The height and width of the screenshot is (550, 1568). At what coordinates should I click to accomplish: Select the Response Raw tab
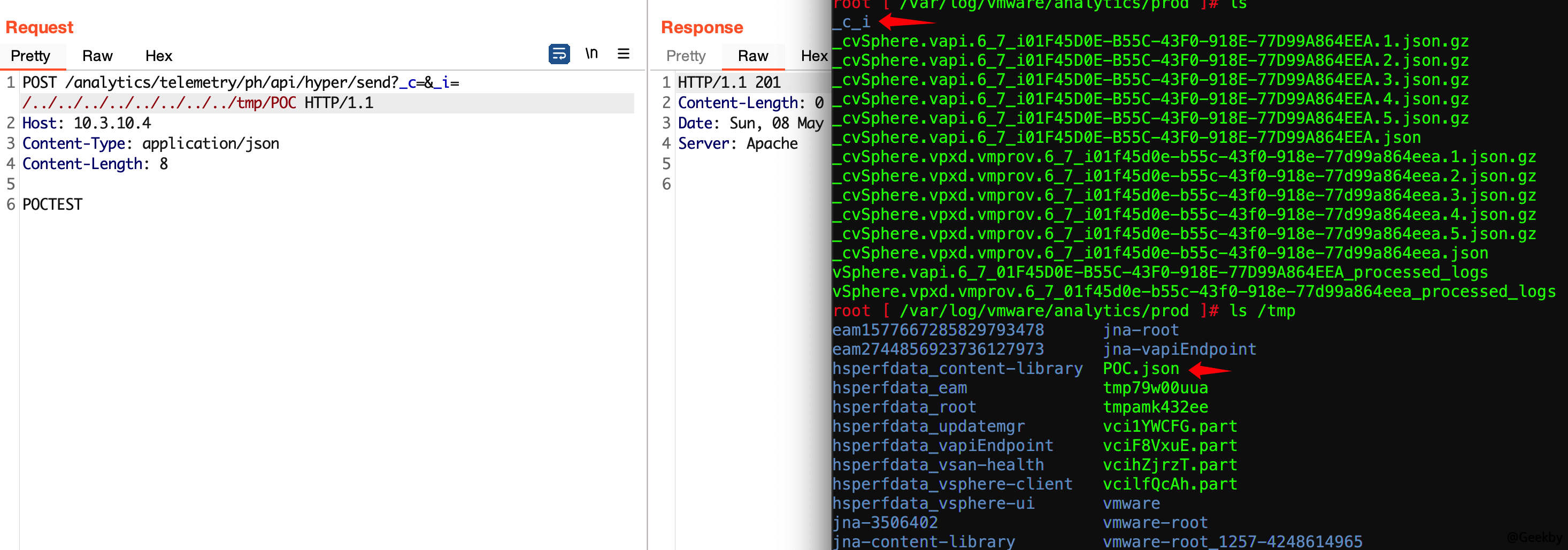click(x=752, y=56)
